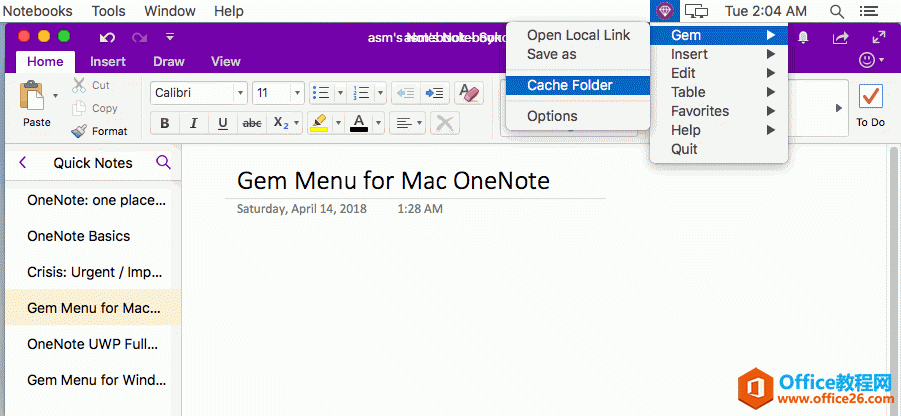
Task: Open Notification Center list icon
Action: [x=868, y=11]
